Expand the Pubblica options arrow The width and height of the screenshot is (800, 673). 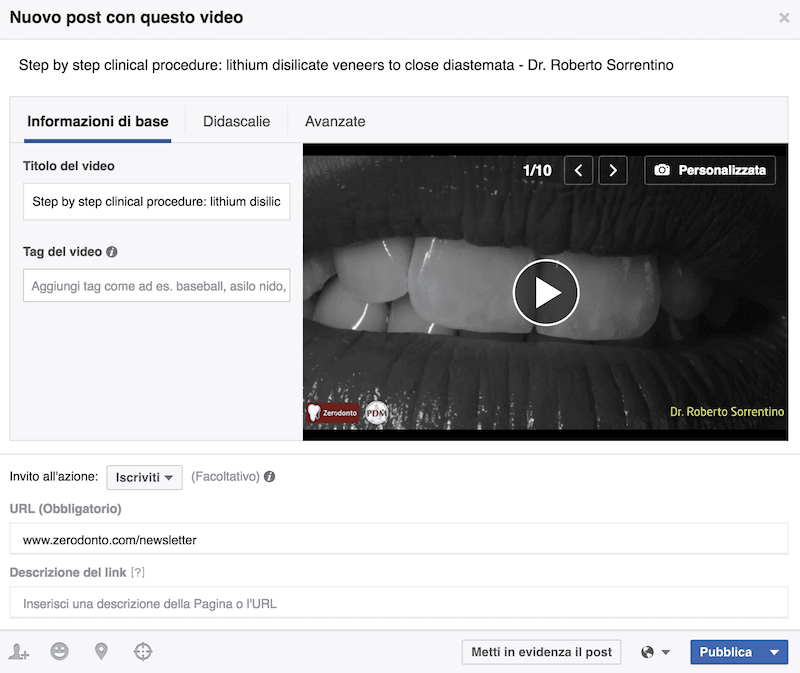coord(774,652)
